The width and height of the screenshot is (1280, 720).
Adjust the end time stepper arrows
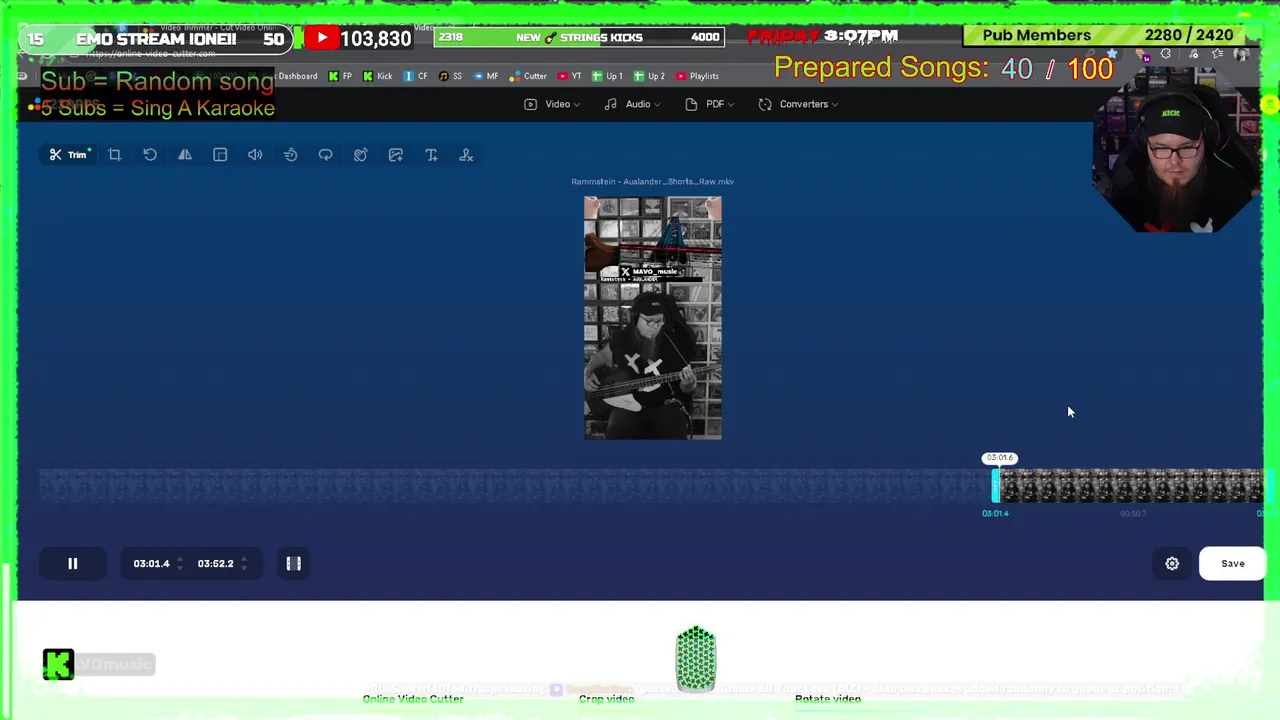tap(244, 564)
